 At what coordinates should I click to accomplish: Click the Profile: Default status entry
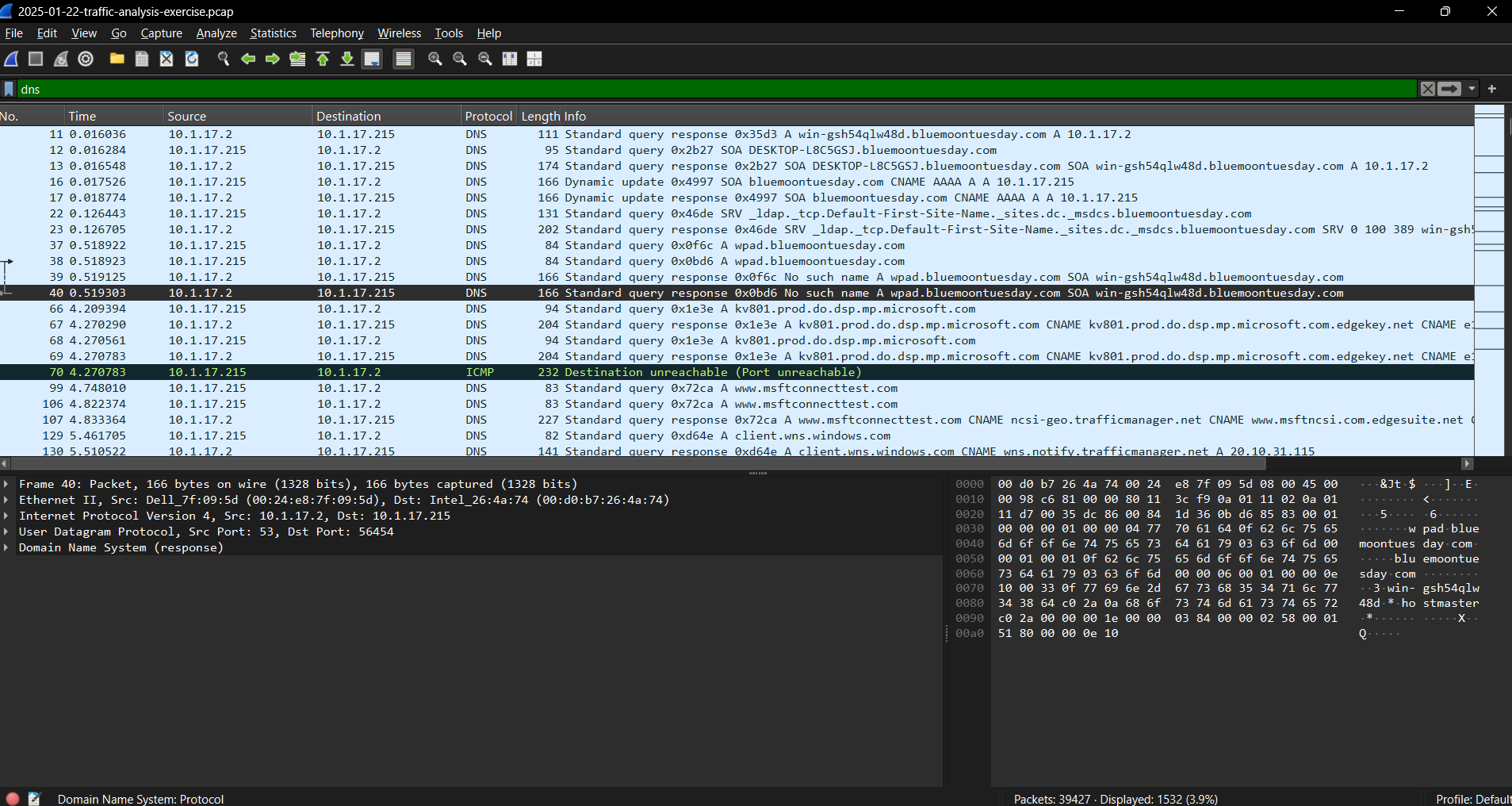coord(1472,799)
